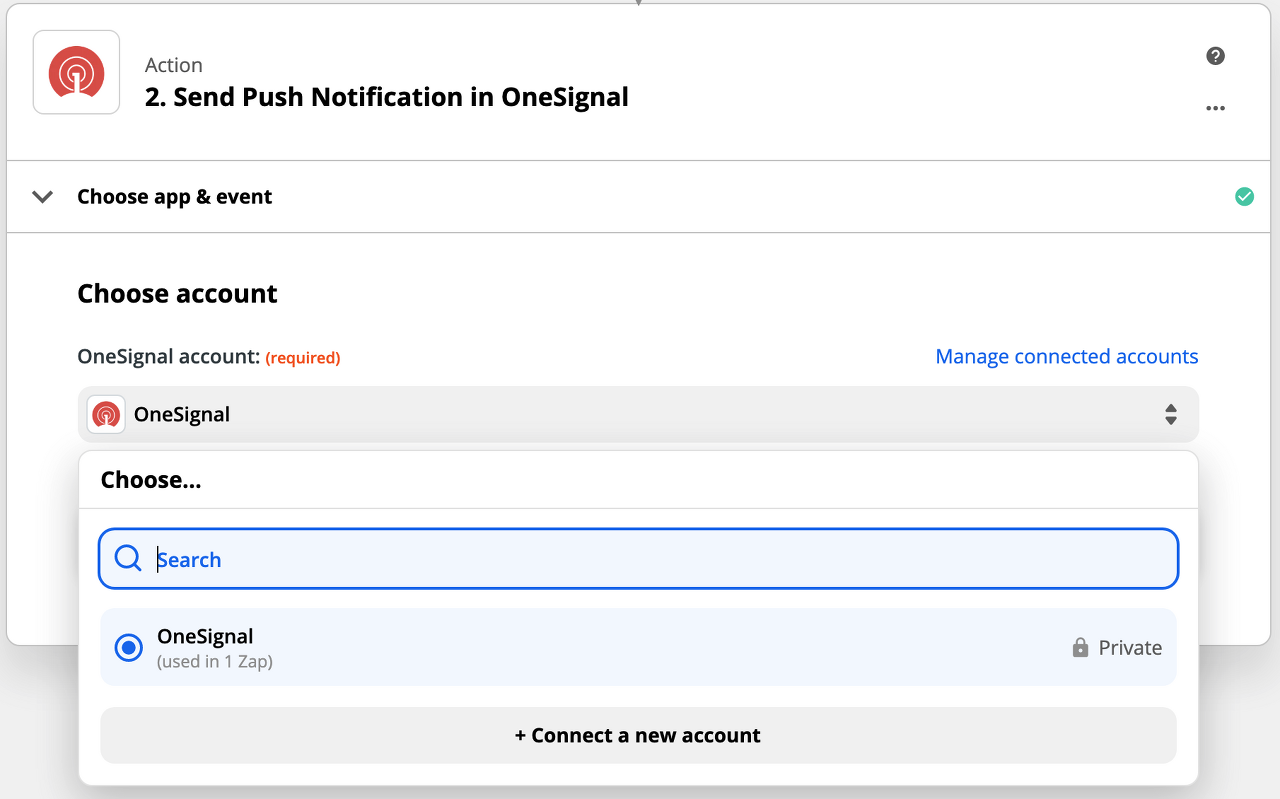The image size is (1280, 799).
Task: Click the magnifier search icon
Action: tap(128, 558)
